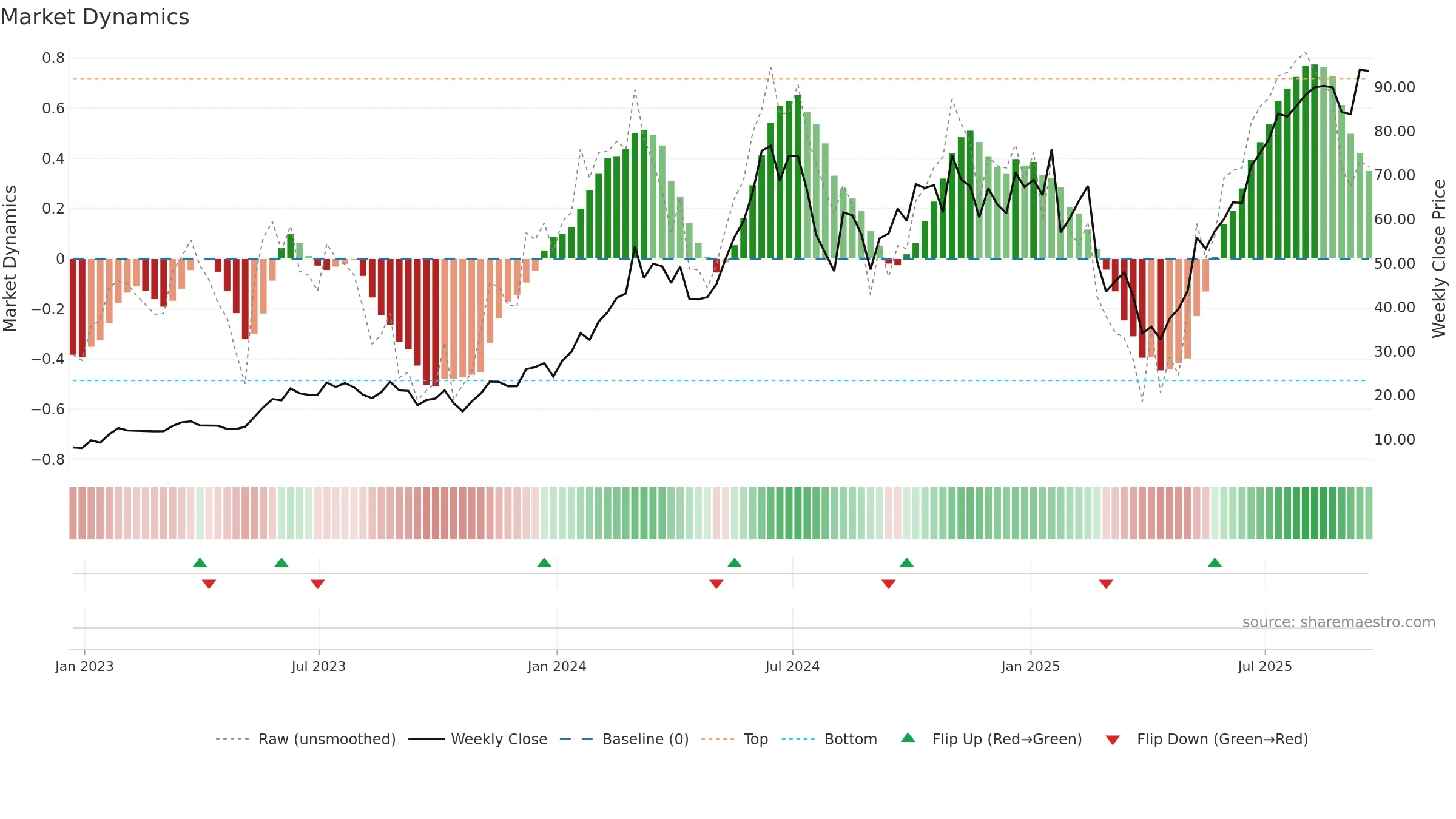Viewport: 1456px width, 819px height.
Task: Click the green flip-up triangle near May 2024
Action: click(x=735, y=562)
